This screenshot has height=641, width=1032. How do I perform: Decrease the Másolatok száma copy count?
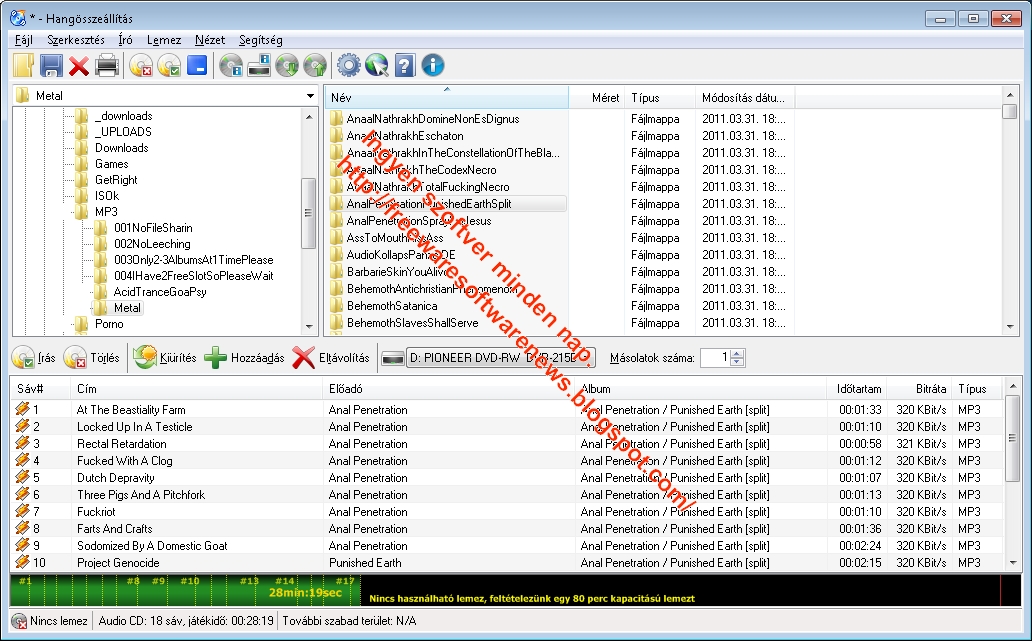click(738, 362)
